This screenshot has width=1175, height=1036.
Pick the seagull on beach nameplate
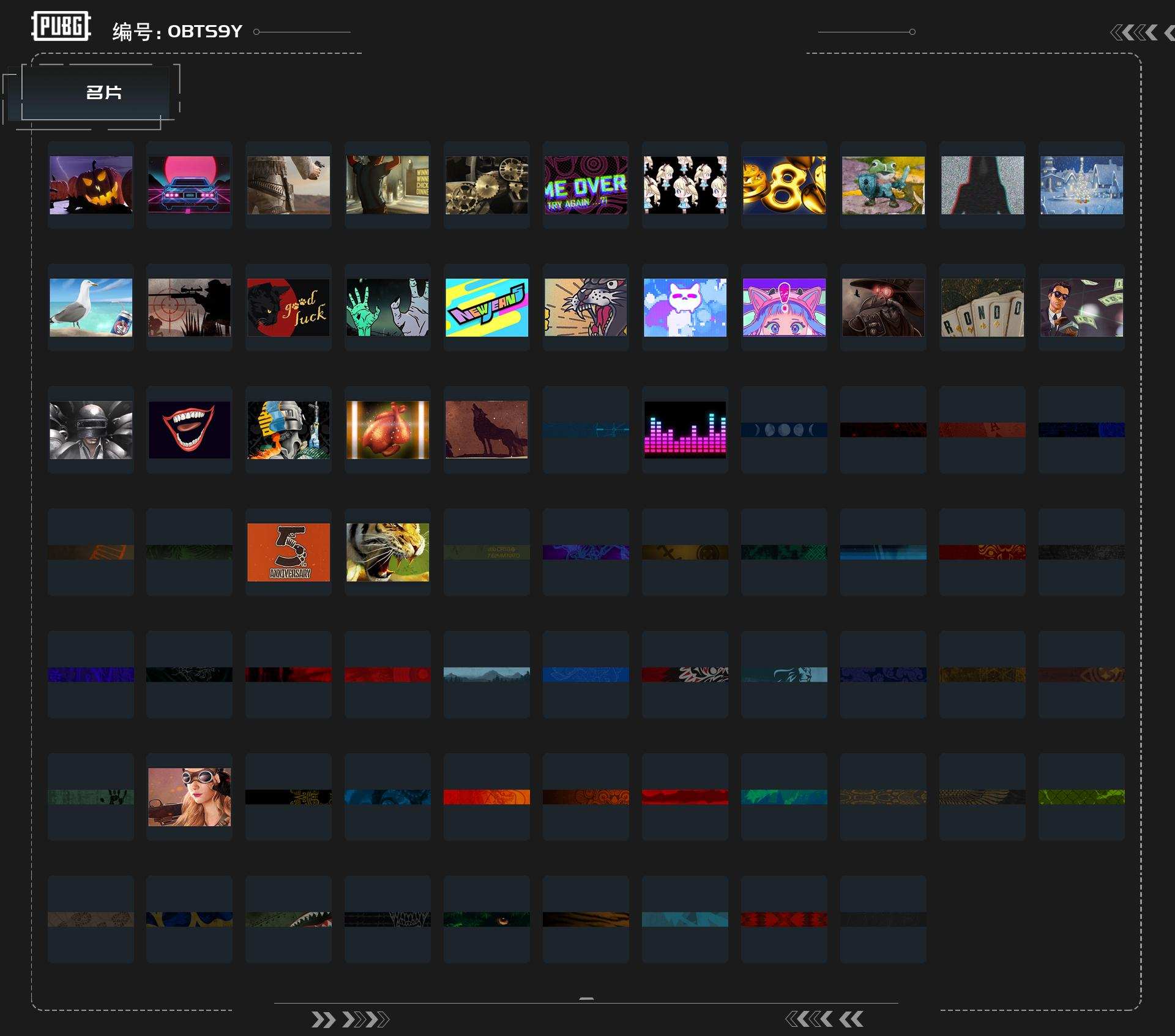click(91, 307)
